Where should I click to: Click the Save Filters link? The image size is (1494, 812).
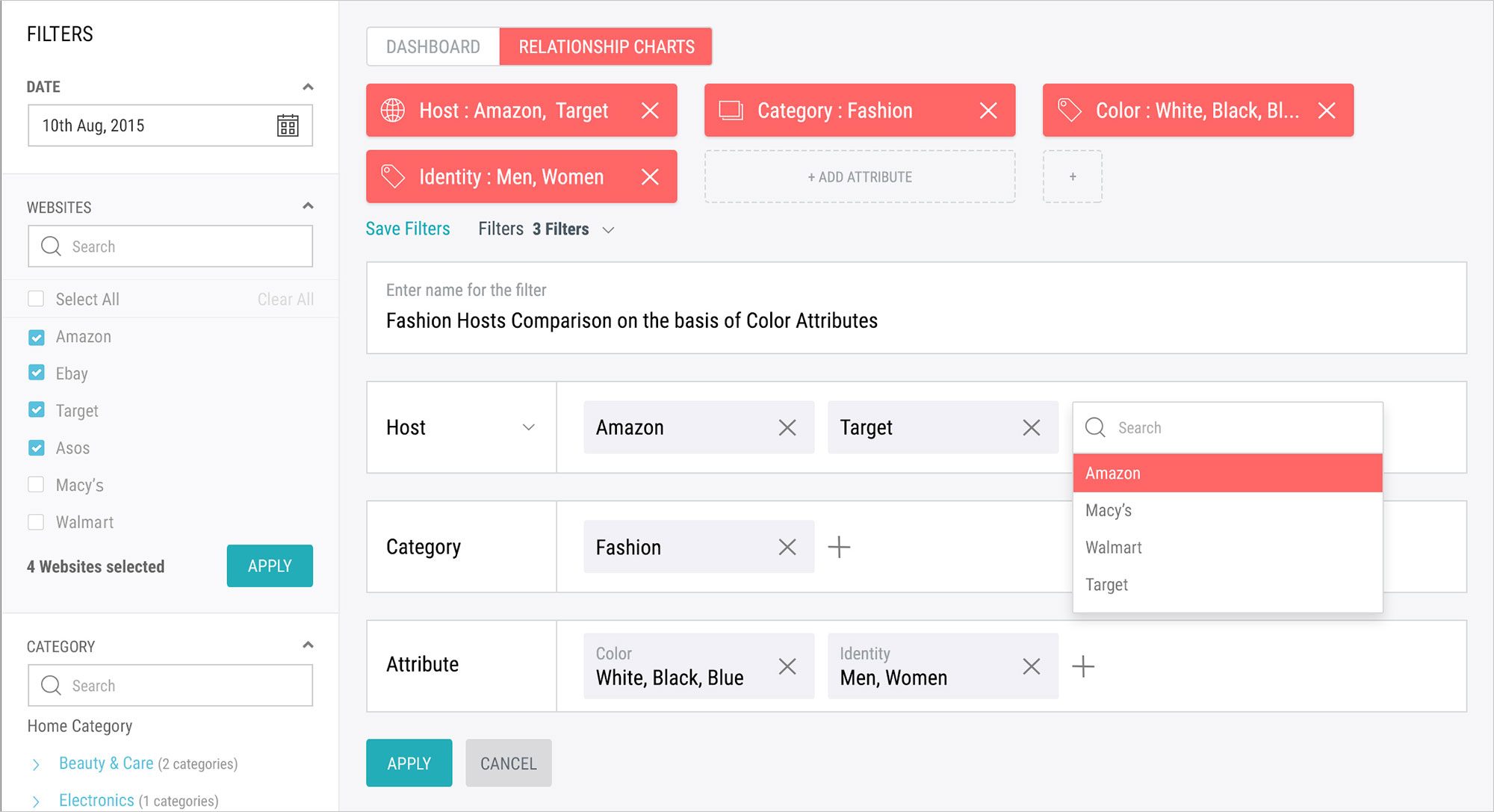(408, 229)
